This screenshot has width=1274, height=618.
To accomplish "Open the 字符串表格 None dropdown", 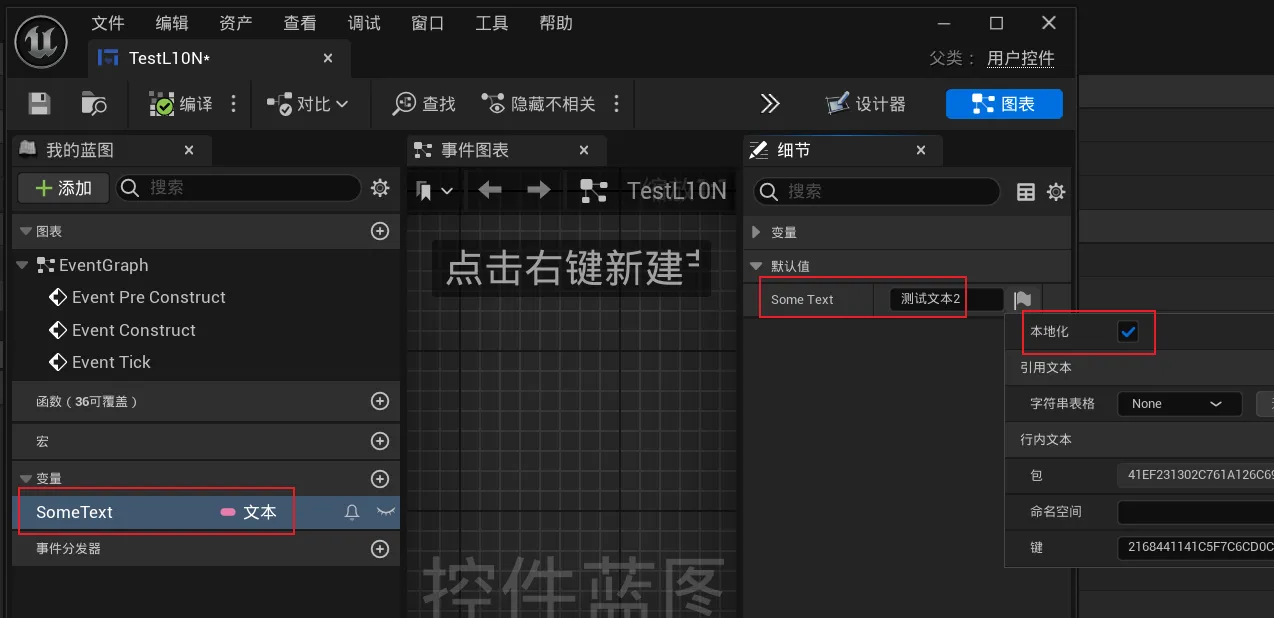I will [x=1179, y=403].
